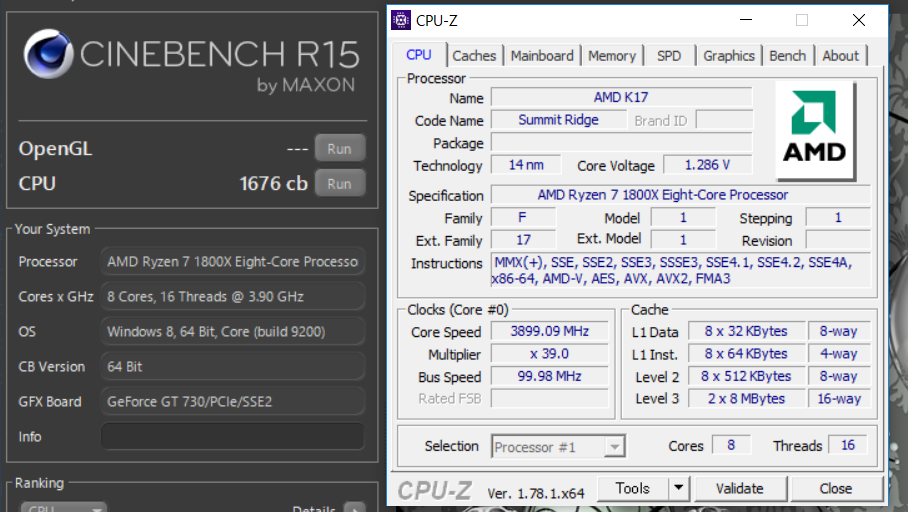Image resolution: width=908 pixels, height=512 pixels.
Task: Click the Details arrow button in Ranking
Action: coord(354,508)
